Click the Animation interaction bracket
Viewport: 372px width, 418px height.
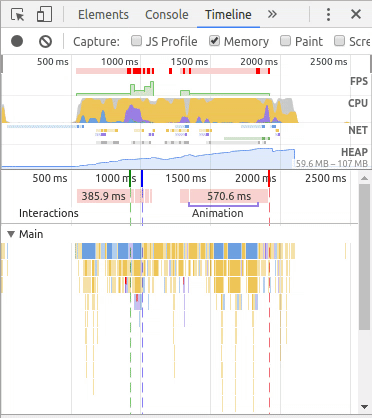(x=223, y=205)
